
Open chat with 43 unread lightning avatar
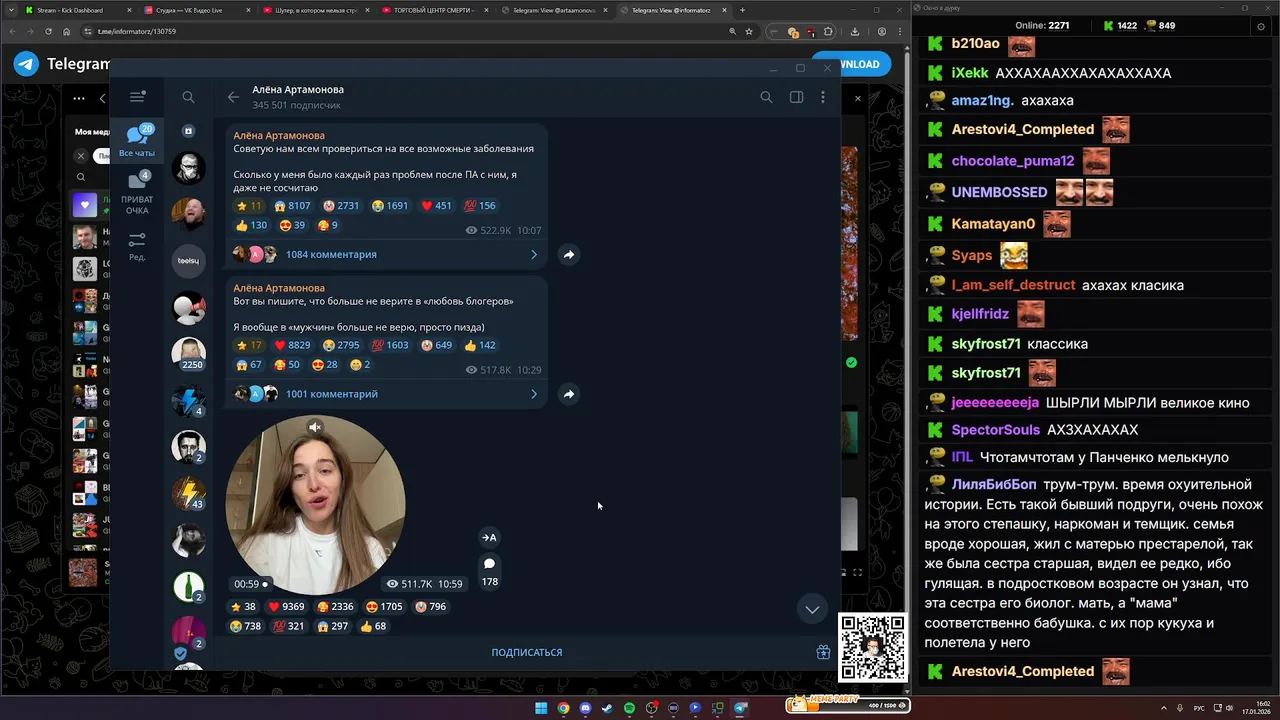tap(188, 493)
